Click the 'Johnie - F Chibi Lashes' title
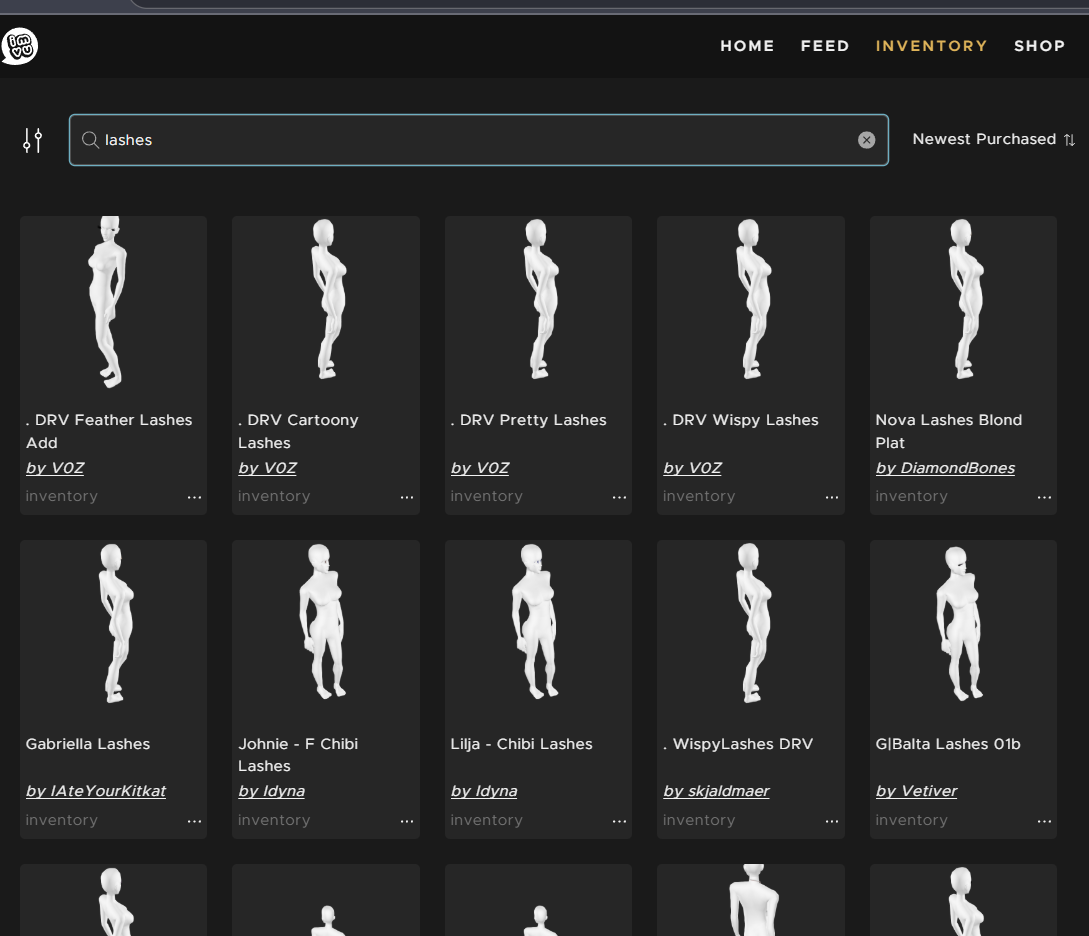Viewport: 1089px width, 936px height. tap(298, 755)
